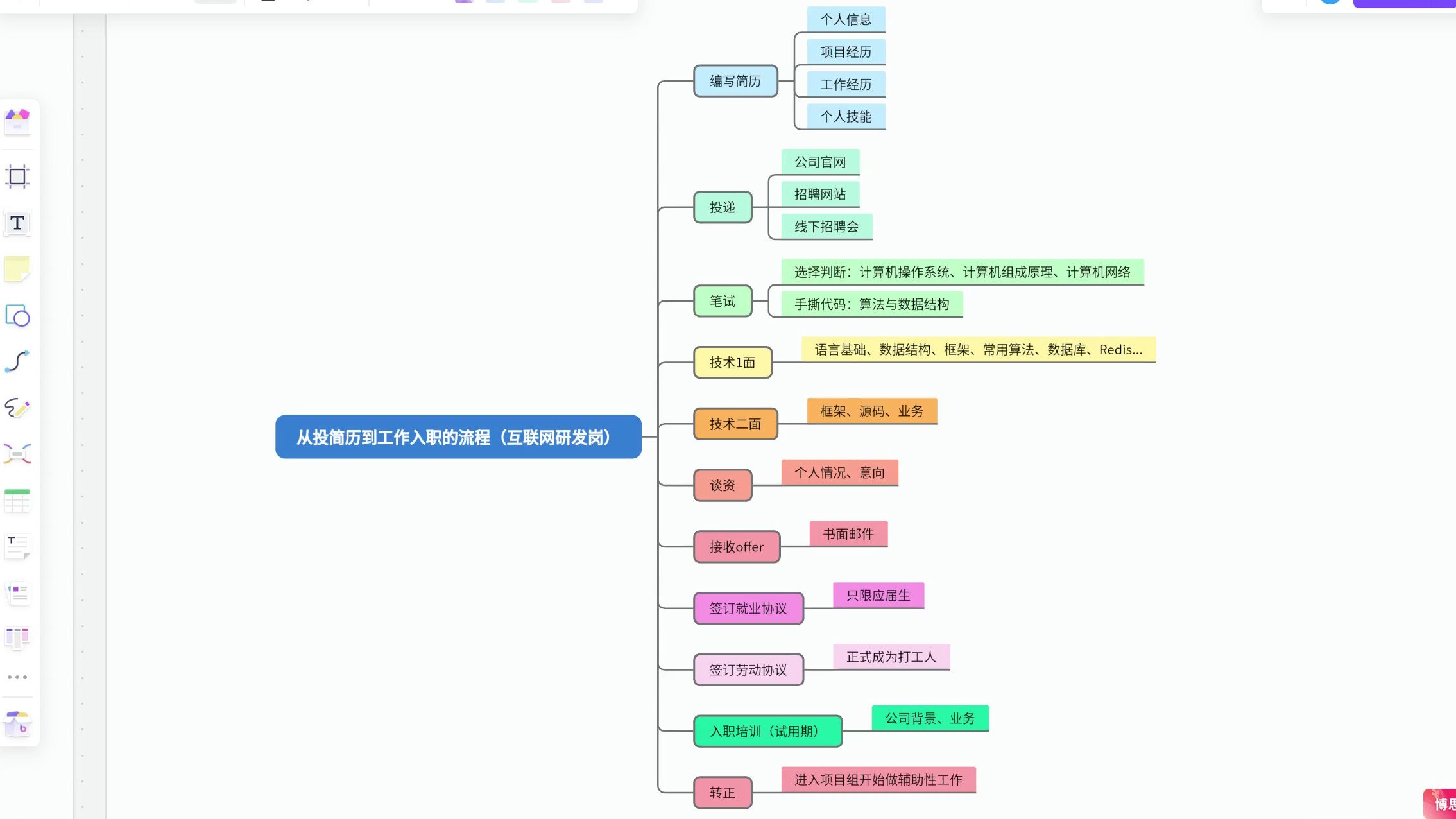
Task: Click the 工作经历 subtopic
Action: 846,84
